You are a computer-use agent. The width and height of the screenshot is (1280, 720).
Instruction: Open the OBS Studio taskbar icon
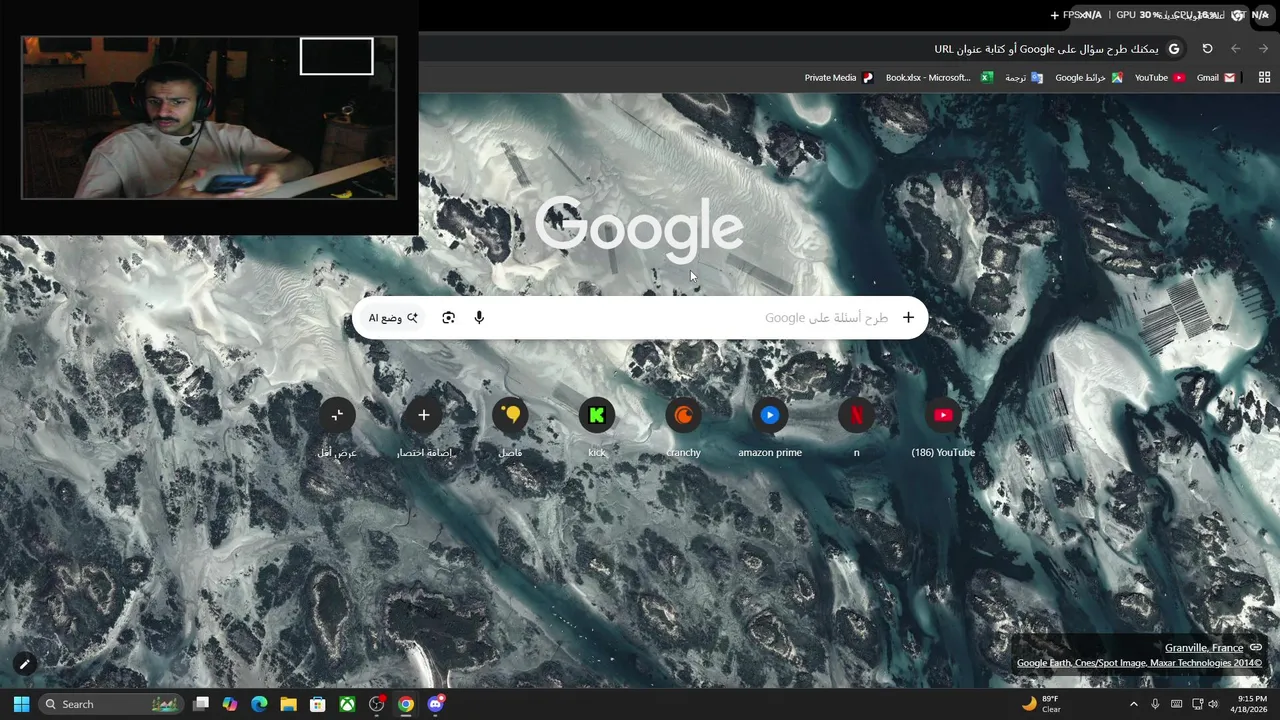click(377, 704)
